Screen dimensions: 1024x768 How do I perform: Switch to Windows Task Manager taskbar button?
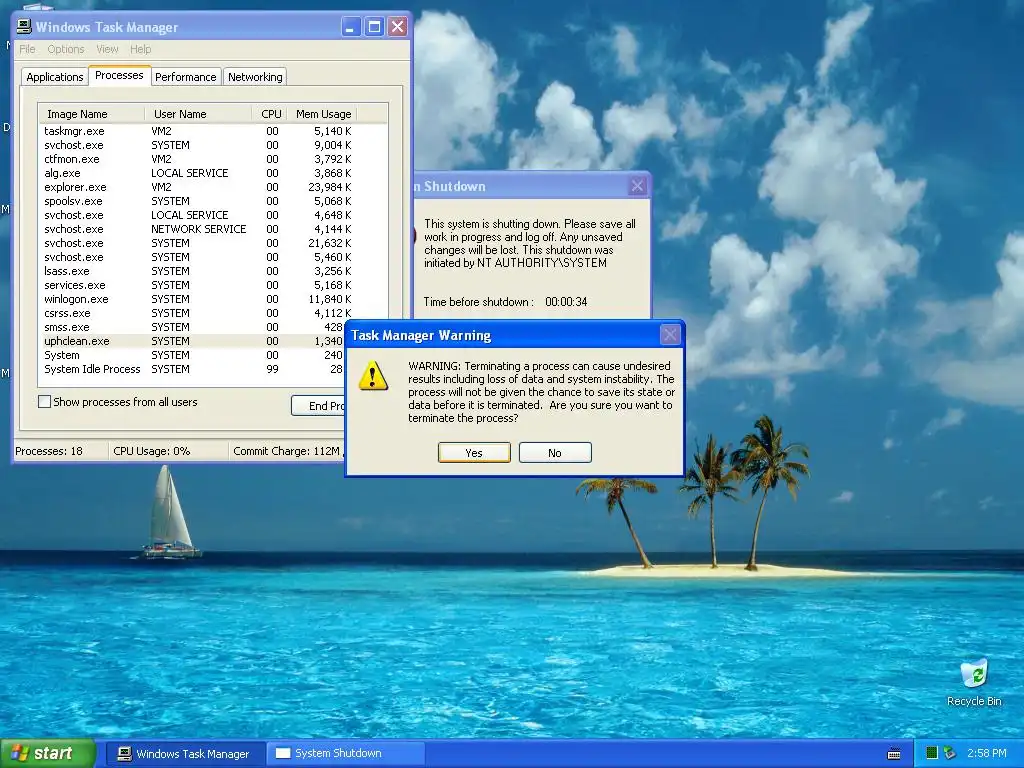pyautogui.click(x=185, y=754)
